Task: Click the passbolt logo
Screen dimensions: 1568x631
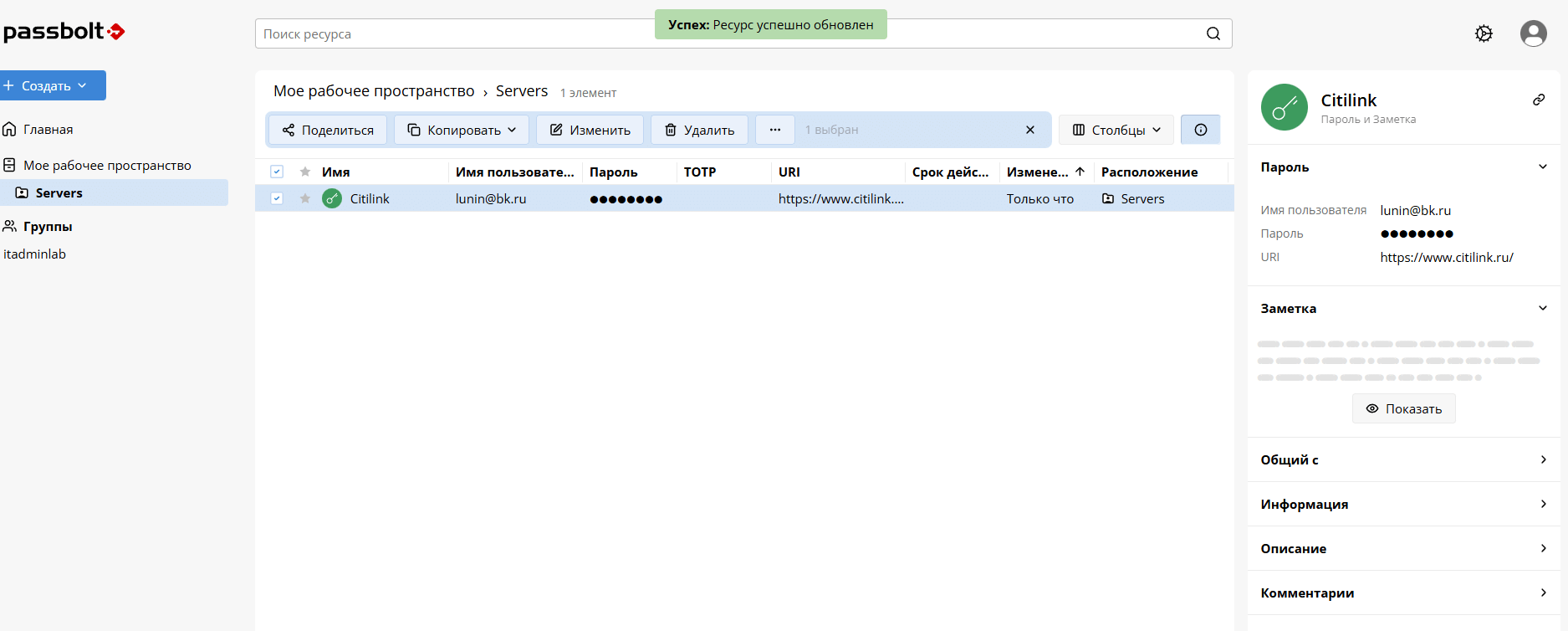Action: (64, 32)
